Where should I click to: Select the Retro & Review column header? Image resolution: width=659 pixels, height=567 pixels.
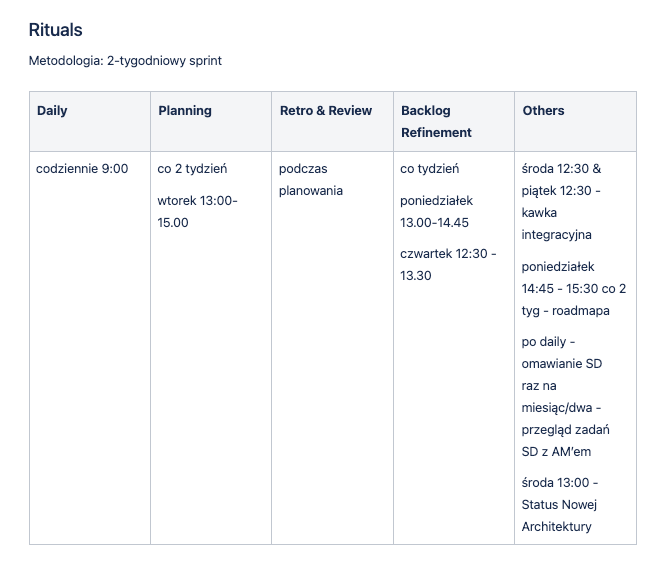pos(325,111)
